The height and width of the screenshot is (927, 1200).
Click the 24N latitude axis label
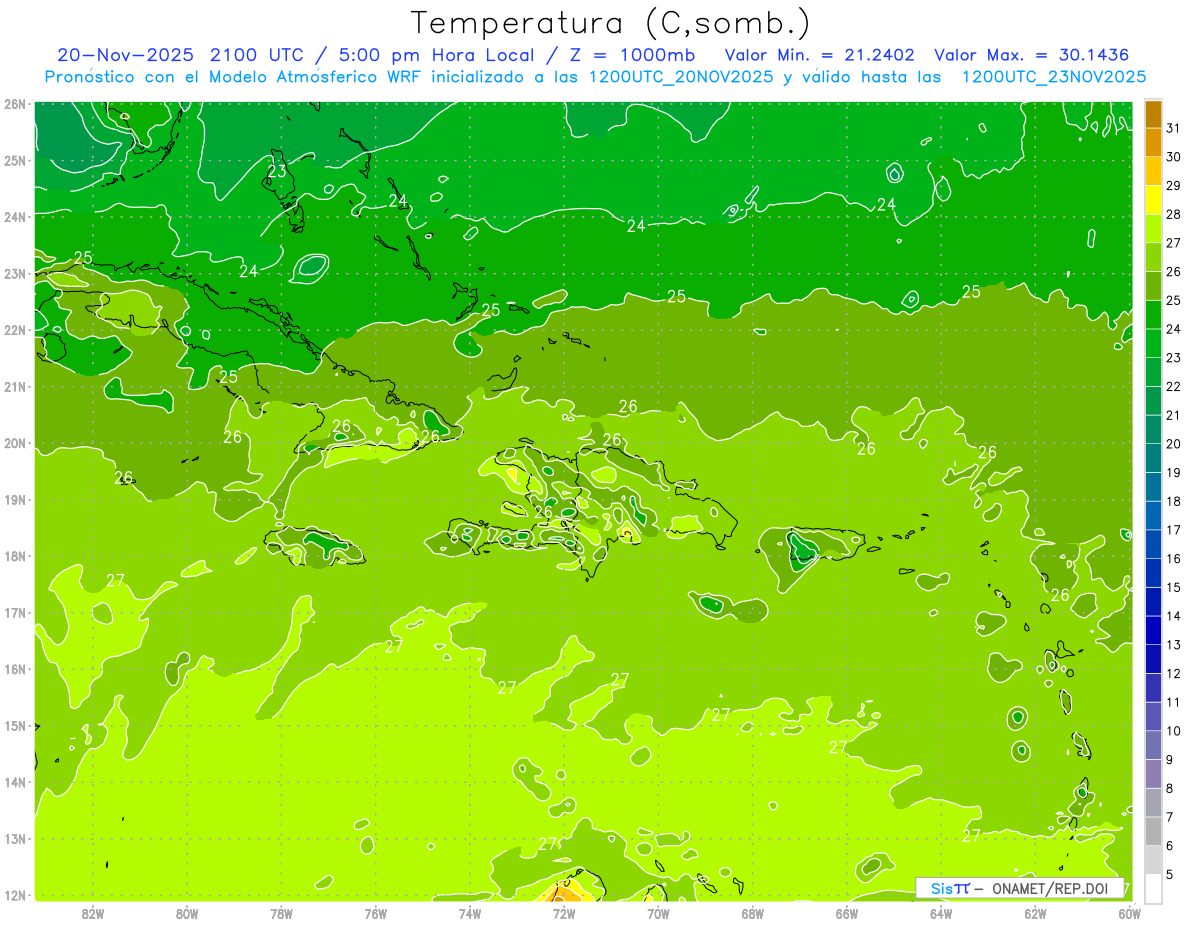click(15, 217)
